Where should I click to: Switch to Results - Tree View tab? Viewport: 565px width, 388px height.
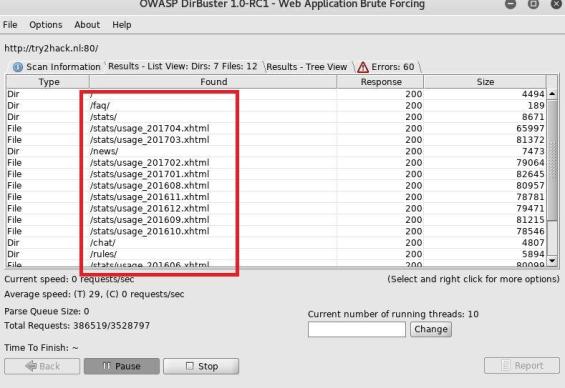pyautogui.click(x=307, y=67)
